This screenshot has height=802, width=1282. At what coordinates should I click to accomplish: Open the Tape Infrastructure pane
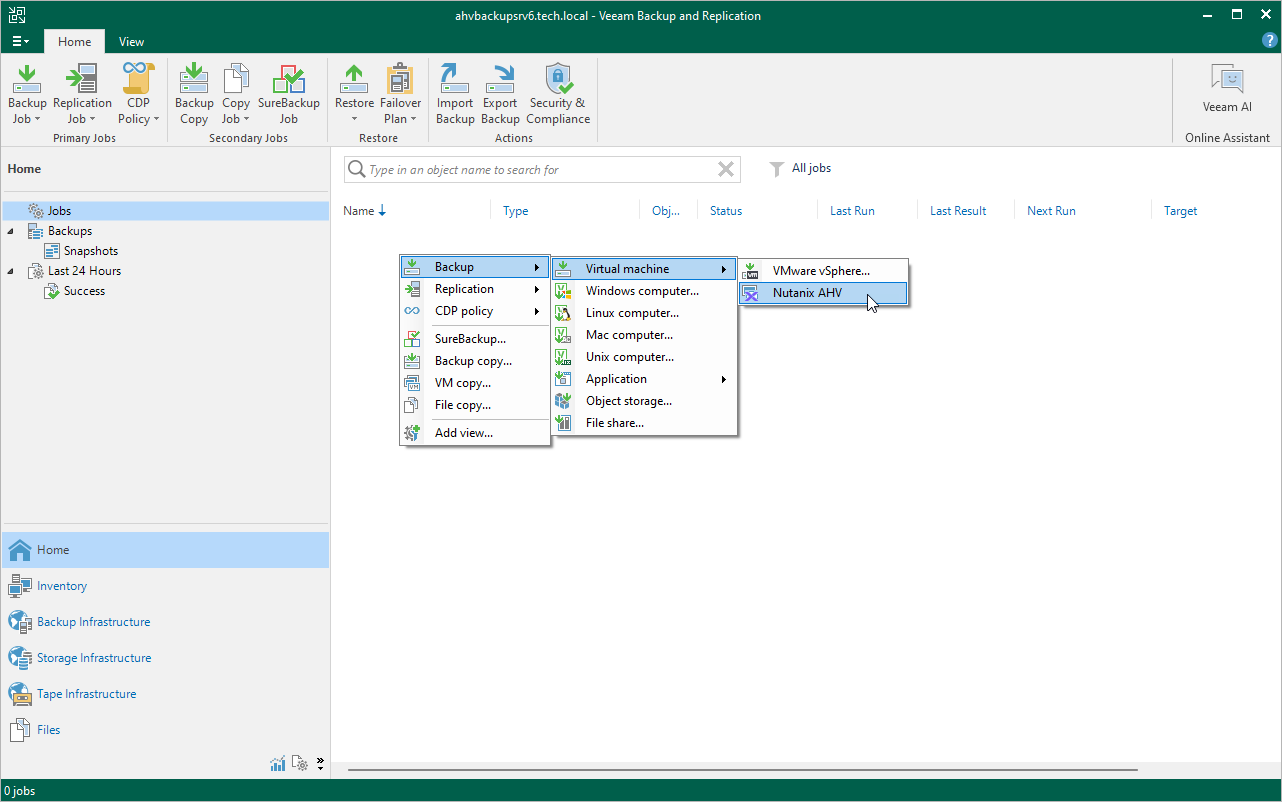coord(165,694)
